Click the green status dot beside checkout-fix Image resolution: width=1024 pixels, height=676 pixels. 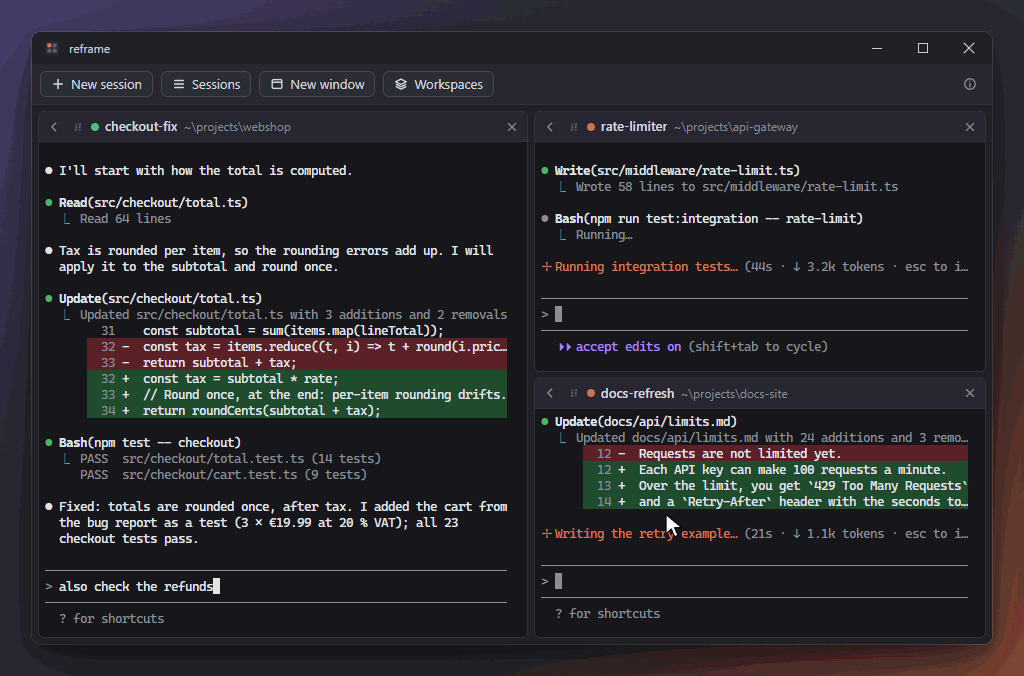pyautogui.click(x=95, y=127)
